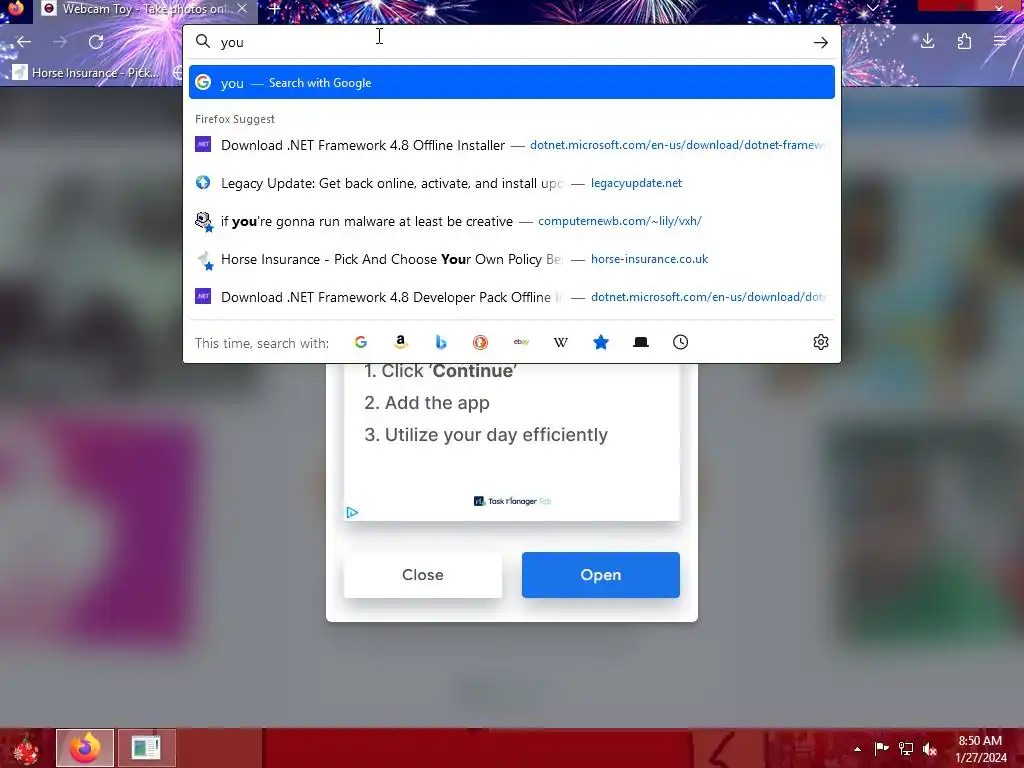This screenshot has height=768, width=1024.
Task: Click the blue Open button
Action: point(601,575)
